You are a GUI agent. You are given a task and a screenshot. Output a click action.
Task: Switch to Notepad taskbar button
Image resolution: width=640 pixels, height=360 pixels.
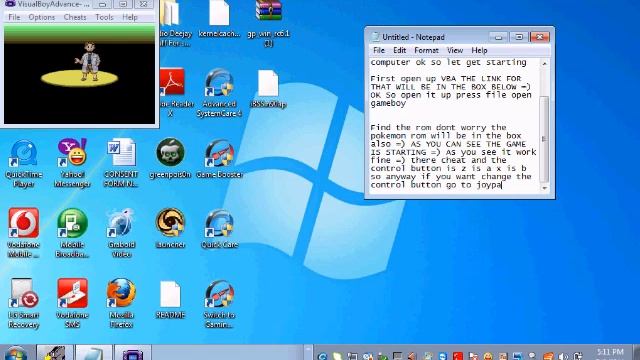click(93, 353)
